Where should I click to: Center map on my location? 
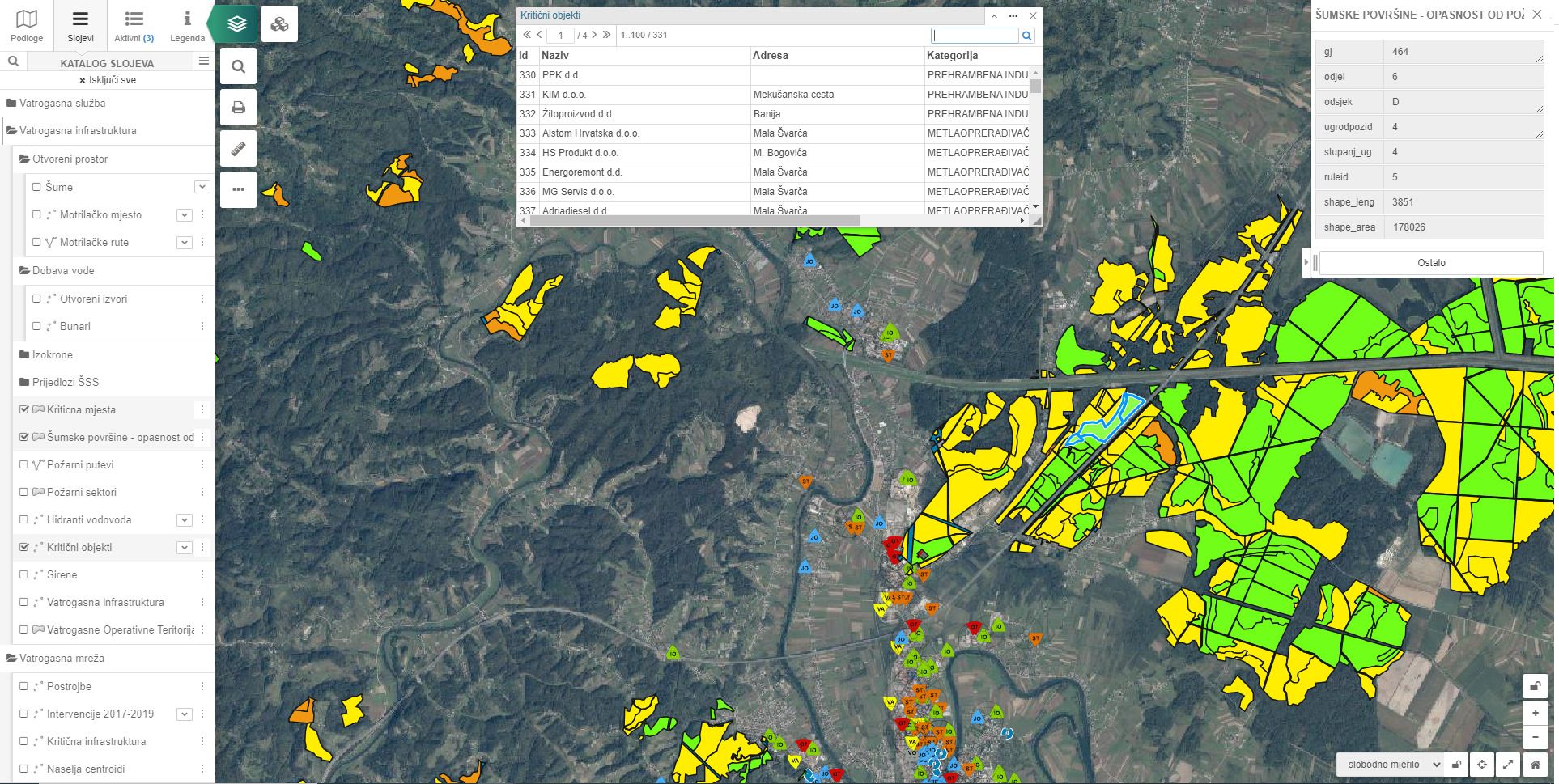tap(1482, 765)
